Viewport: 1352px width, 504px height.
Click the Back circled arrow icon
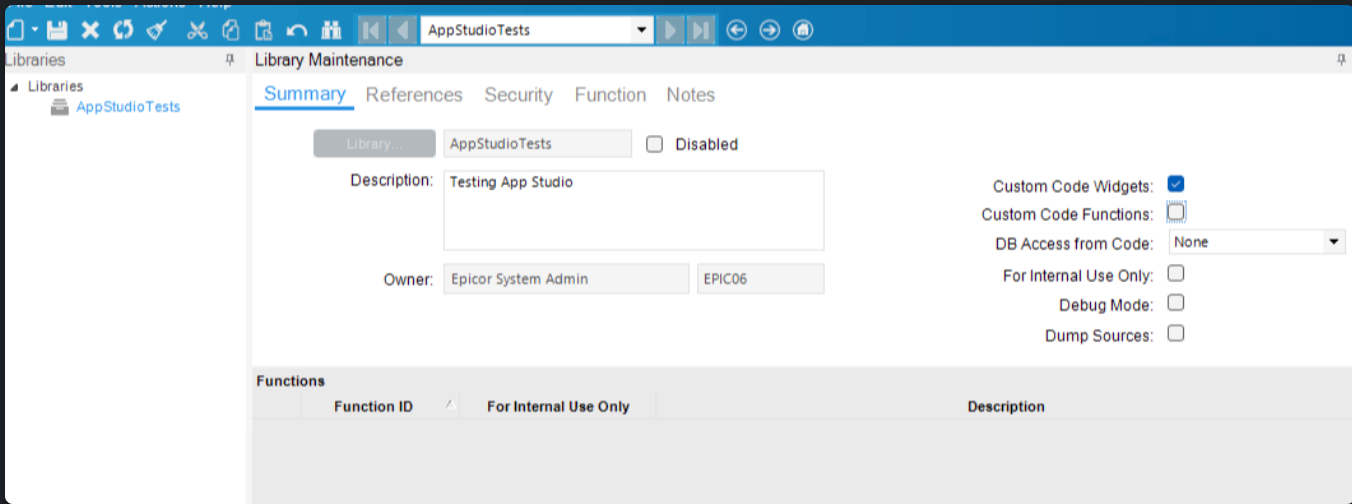click(737, 30)
